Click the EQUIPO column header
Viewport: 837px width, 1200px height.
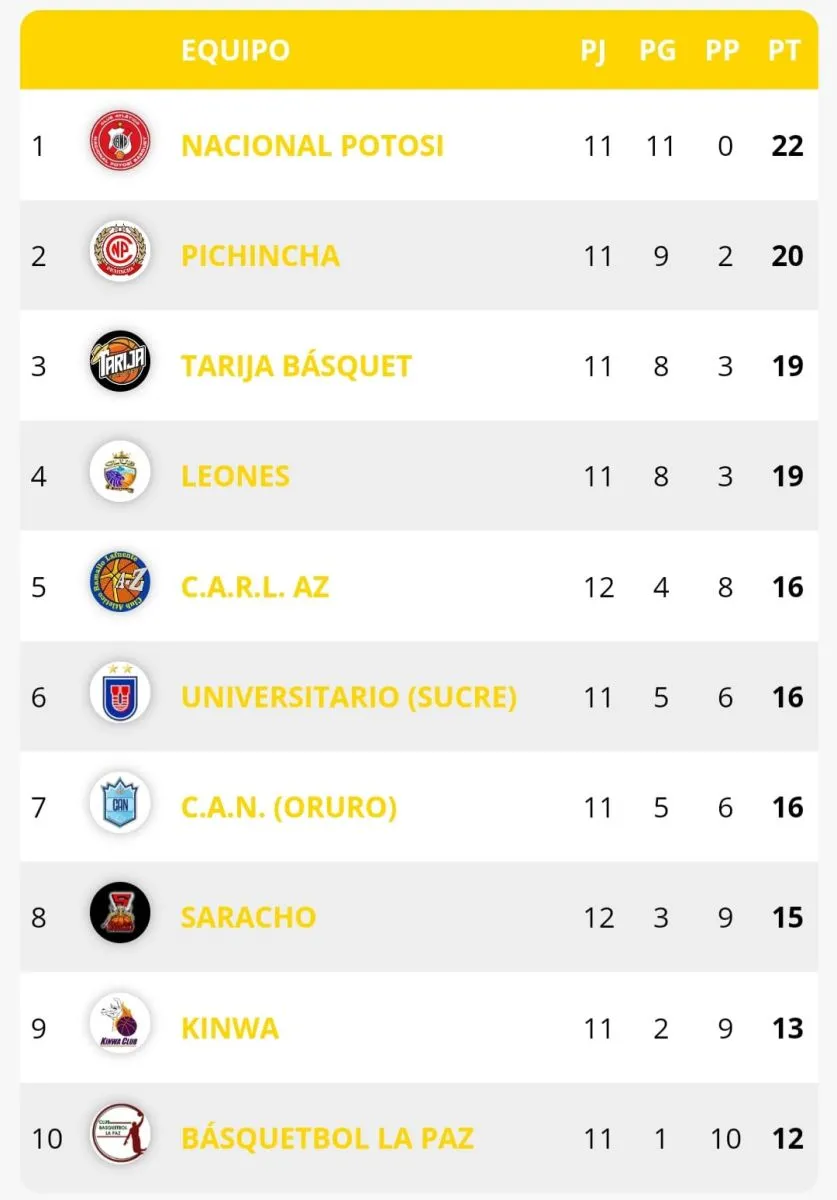(x=235, y=51)
